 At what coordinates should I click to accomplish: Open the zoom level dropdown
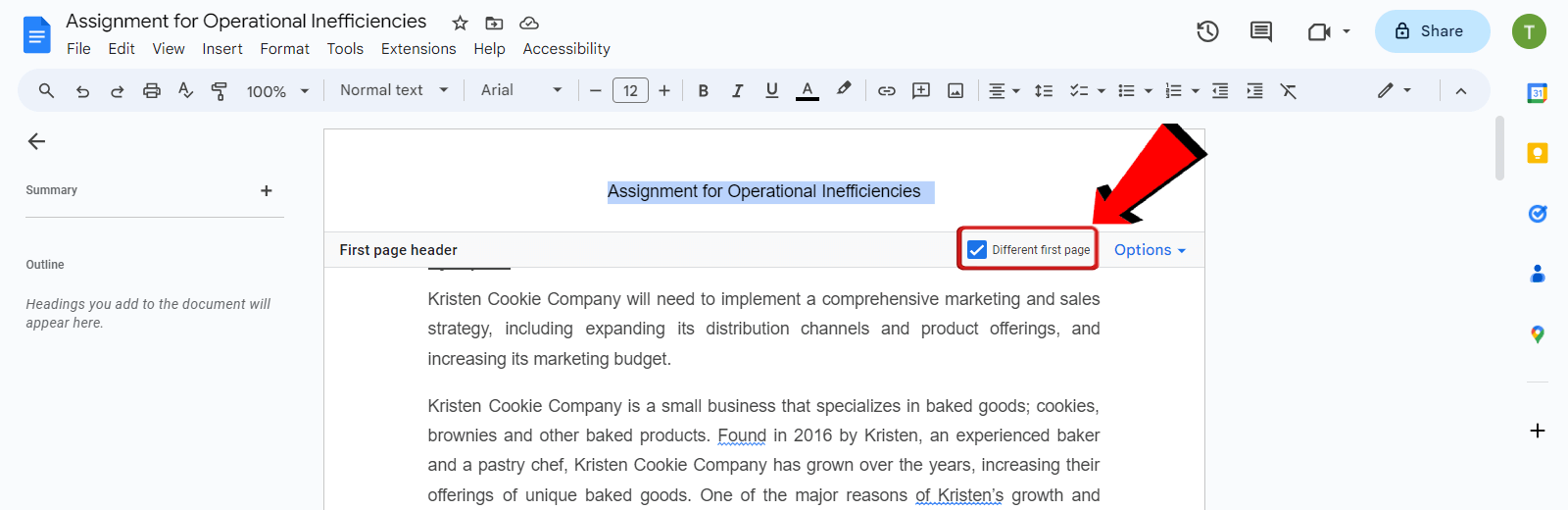[277, 90]
